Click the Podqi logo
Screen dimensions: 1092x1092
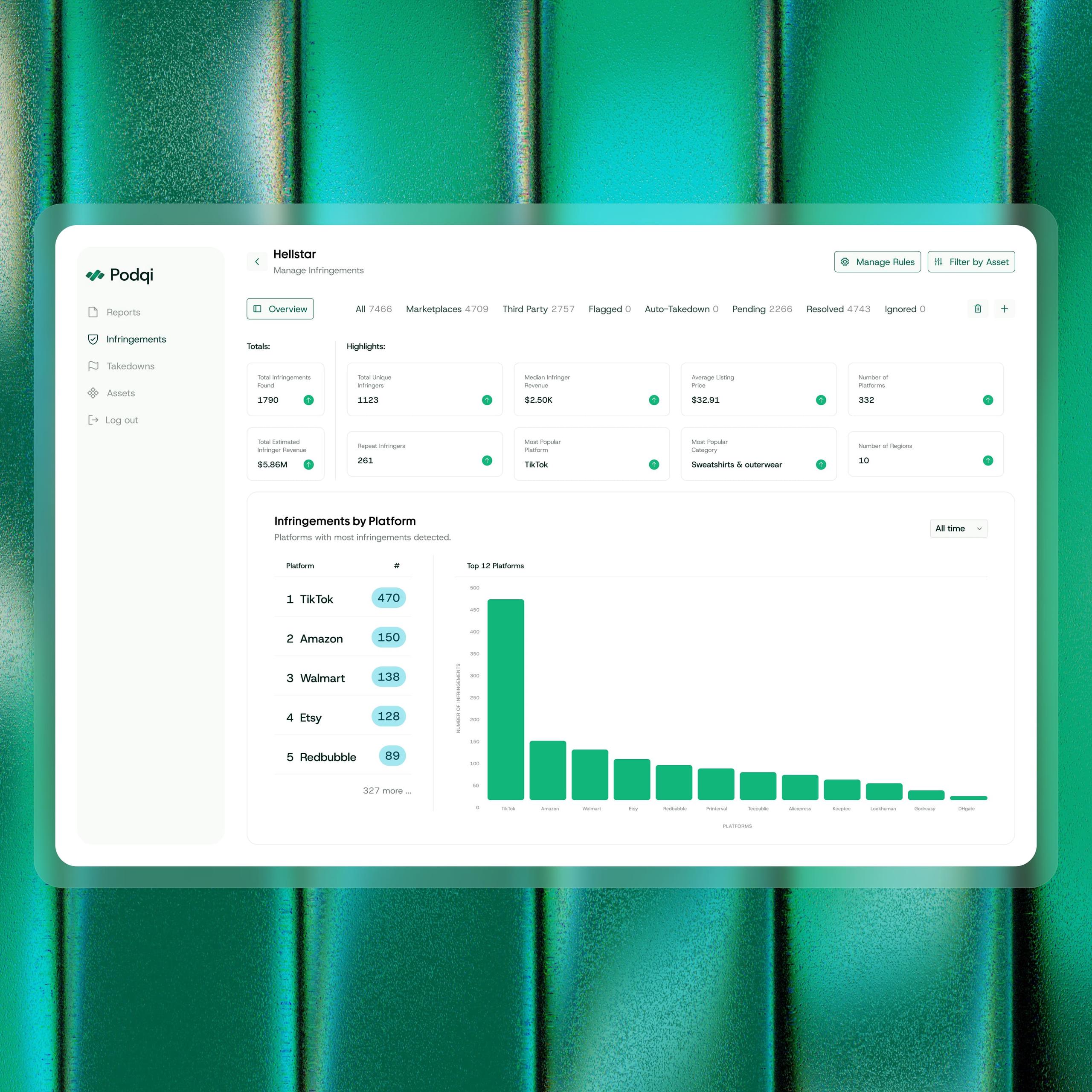(120, 275)
